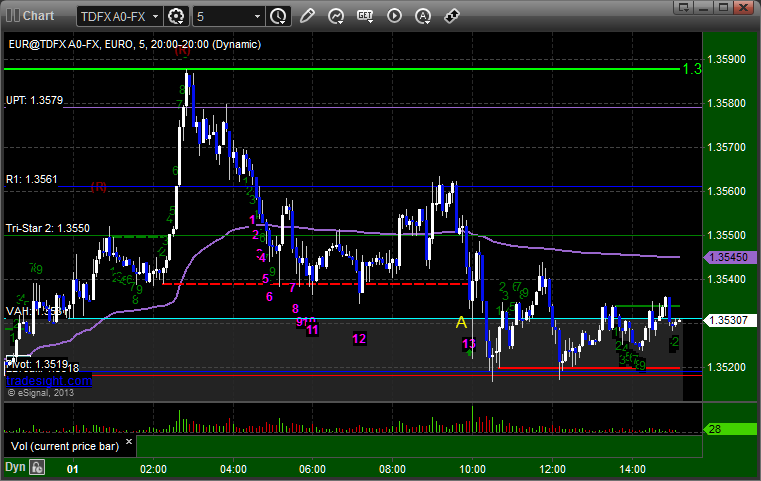
Task: Click the 04:00 time axis label
Action: pyautogui.click(x=233, y=469)
